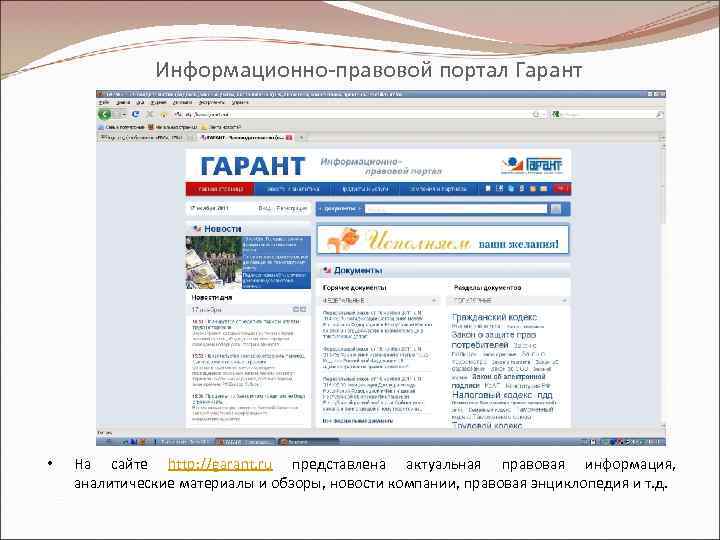The height and width of the screenshot is (540, 720).
Task: Click the browser window vertical scrollbar
Action: tap(663, 285)
